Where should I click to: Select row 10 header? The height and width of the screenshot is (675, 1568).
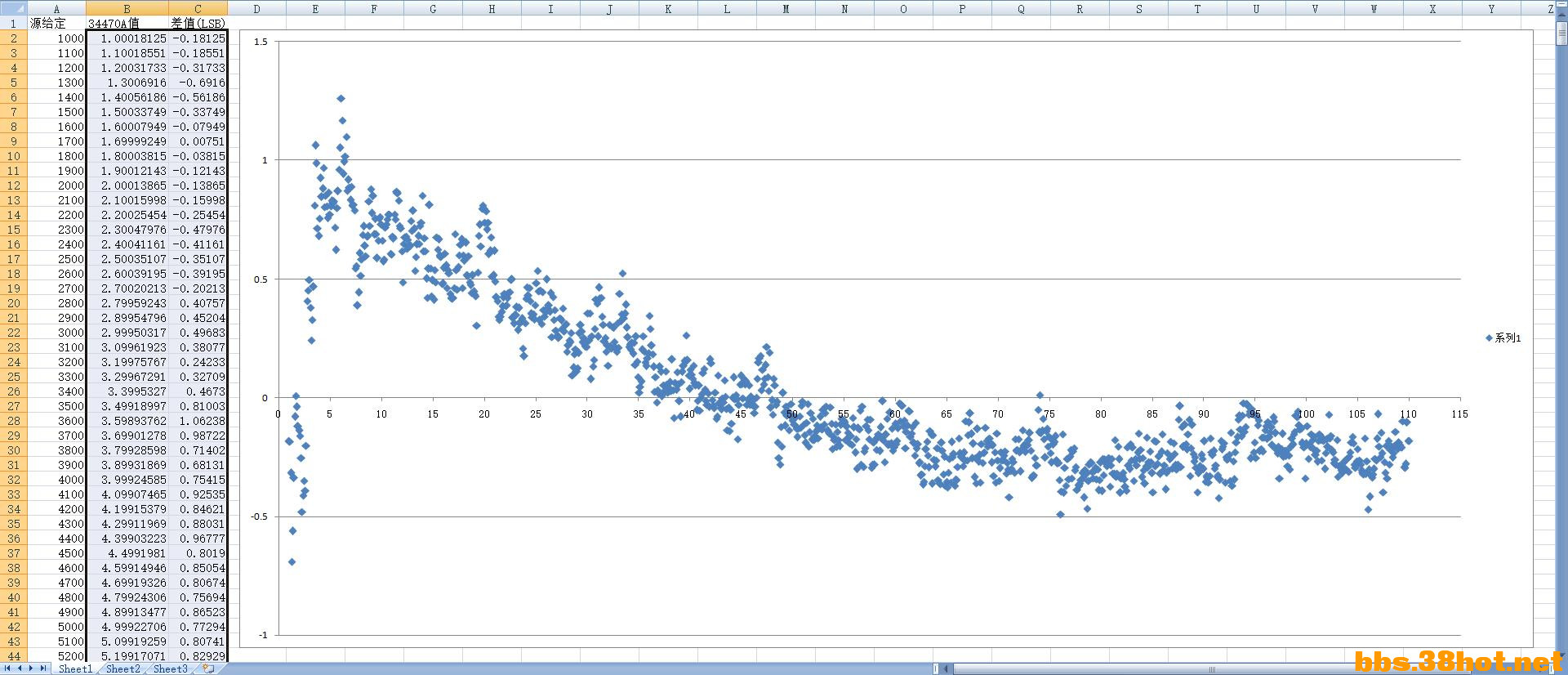pos(14,156)
